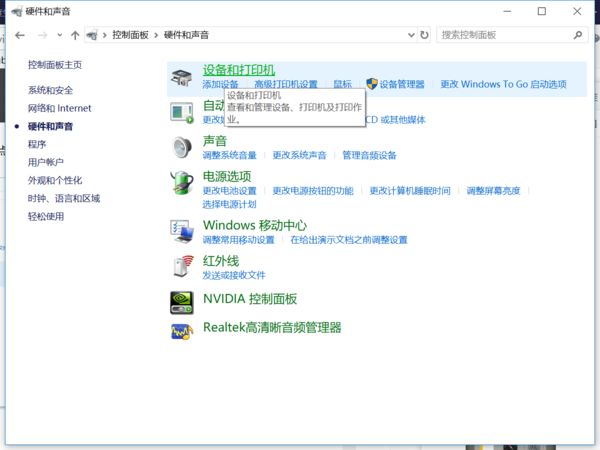Open the recent locations dropdown arrow
Viewport: 600px width, 450px height.
click(60, 35)
